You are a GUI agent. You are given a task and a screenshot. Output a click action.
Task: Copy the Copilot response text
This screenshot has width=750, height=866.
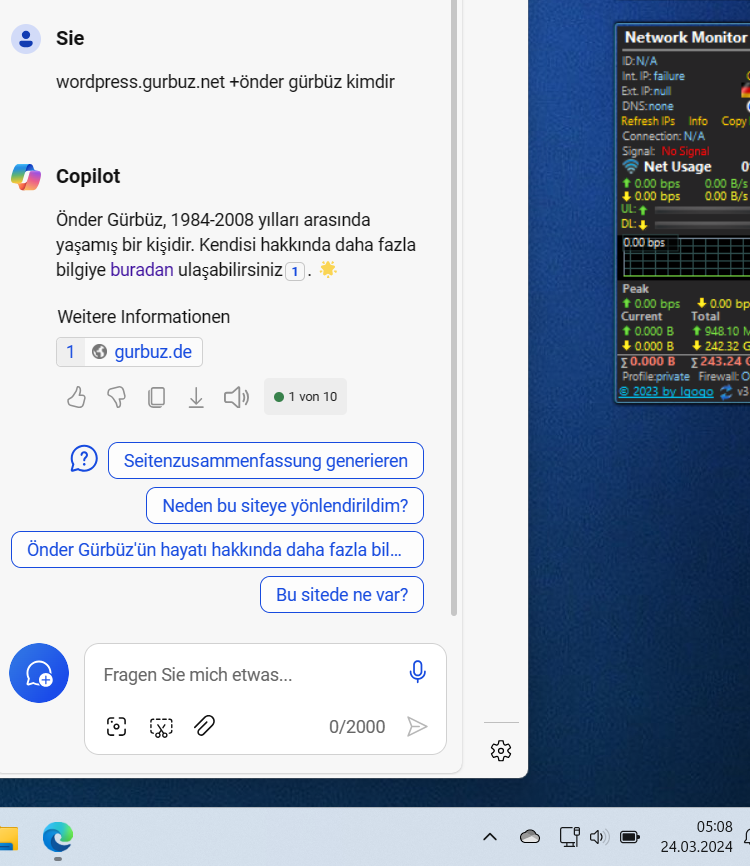[x=156, y=397]
